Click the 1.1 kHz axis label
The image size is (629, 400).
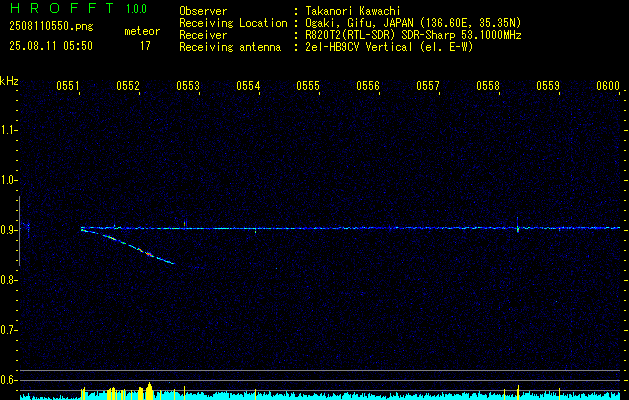[x=8, y=130]
